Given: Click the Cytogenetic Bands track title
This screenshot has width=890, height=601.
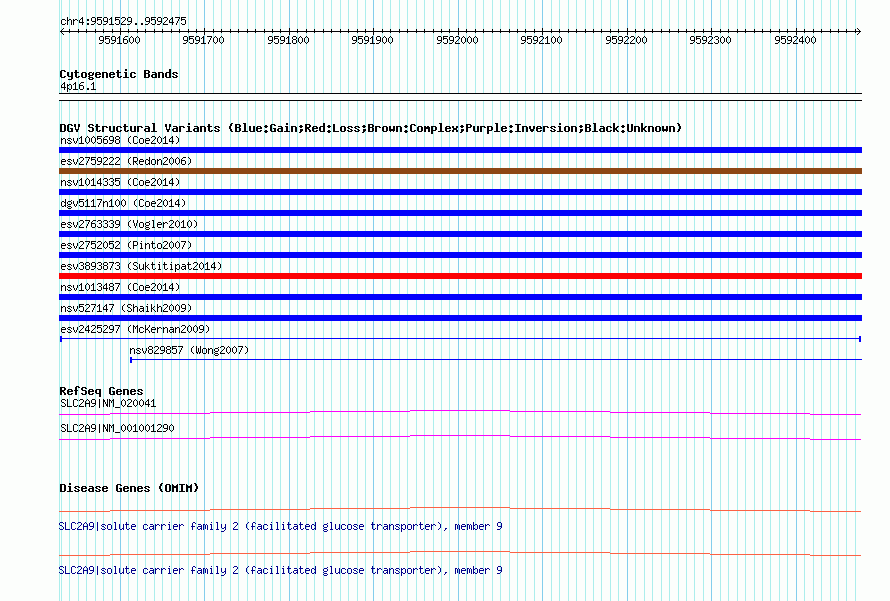Looking at the screenshot, I should 119,74.
